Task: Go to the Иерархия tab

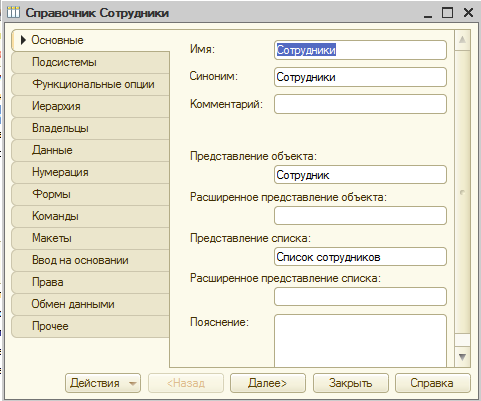Action: pos(90,106)
